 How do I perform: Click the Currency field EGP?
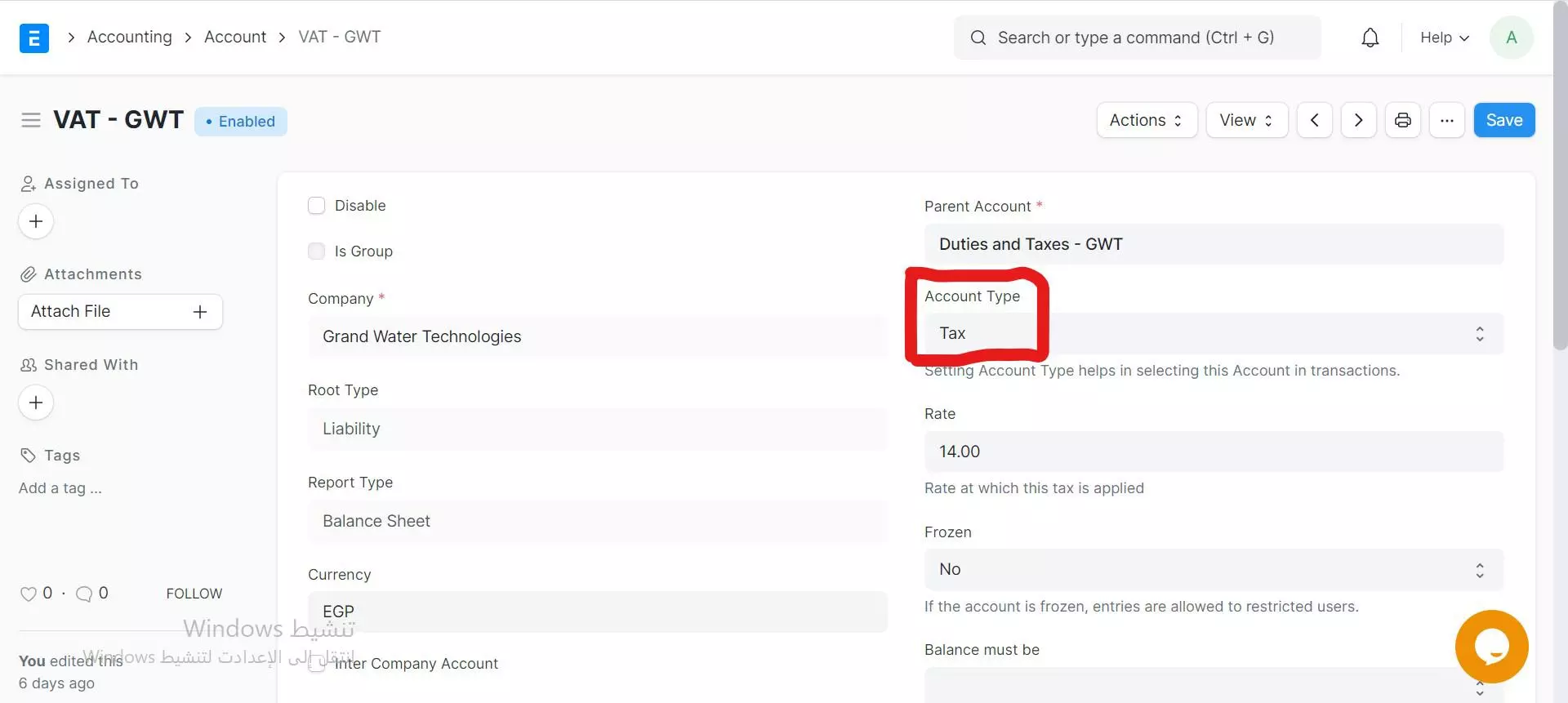click(x=598, y=612)
